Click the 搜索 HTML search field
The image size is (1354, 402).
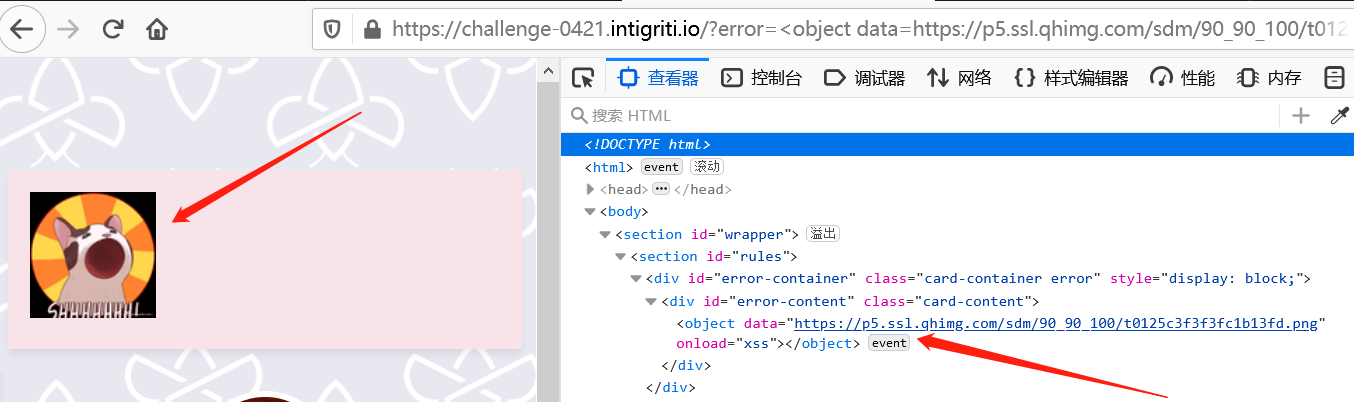tap(920, 116)
